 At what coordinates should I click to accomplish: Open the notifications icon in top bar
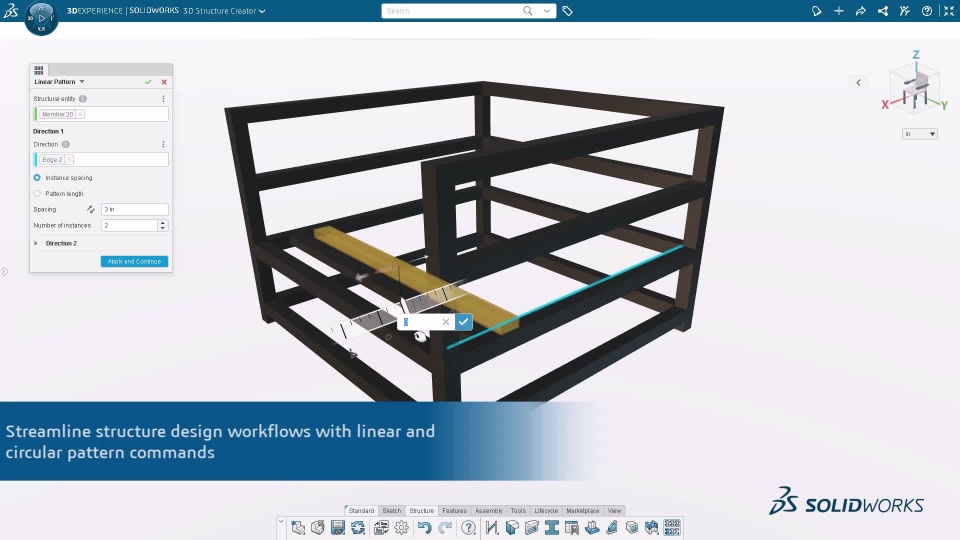coord(816,11)
